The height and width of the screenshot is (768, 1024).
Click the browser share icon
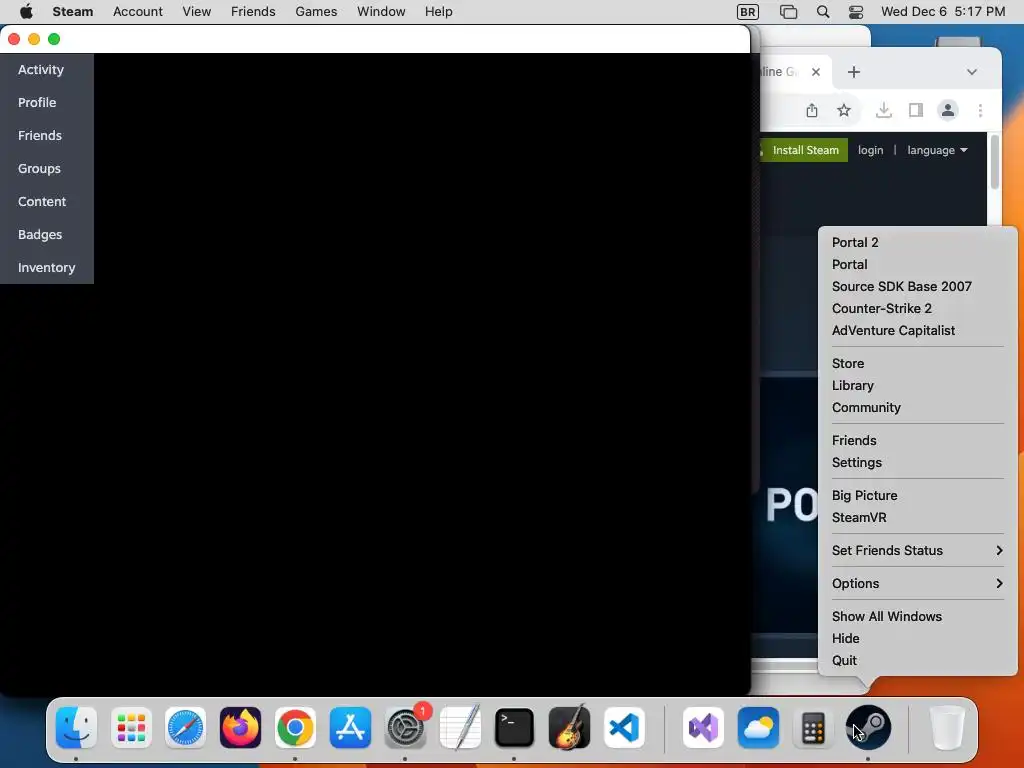coord(812,110)
